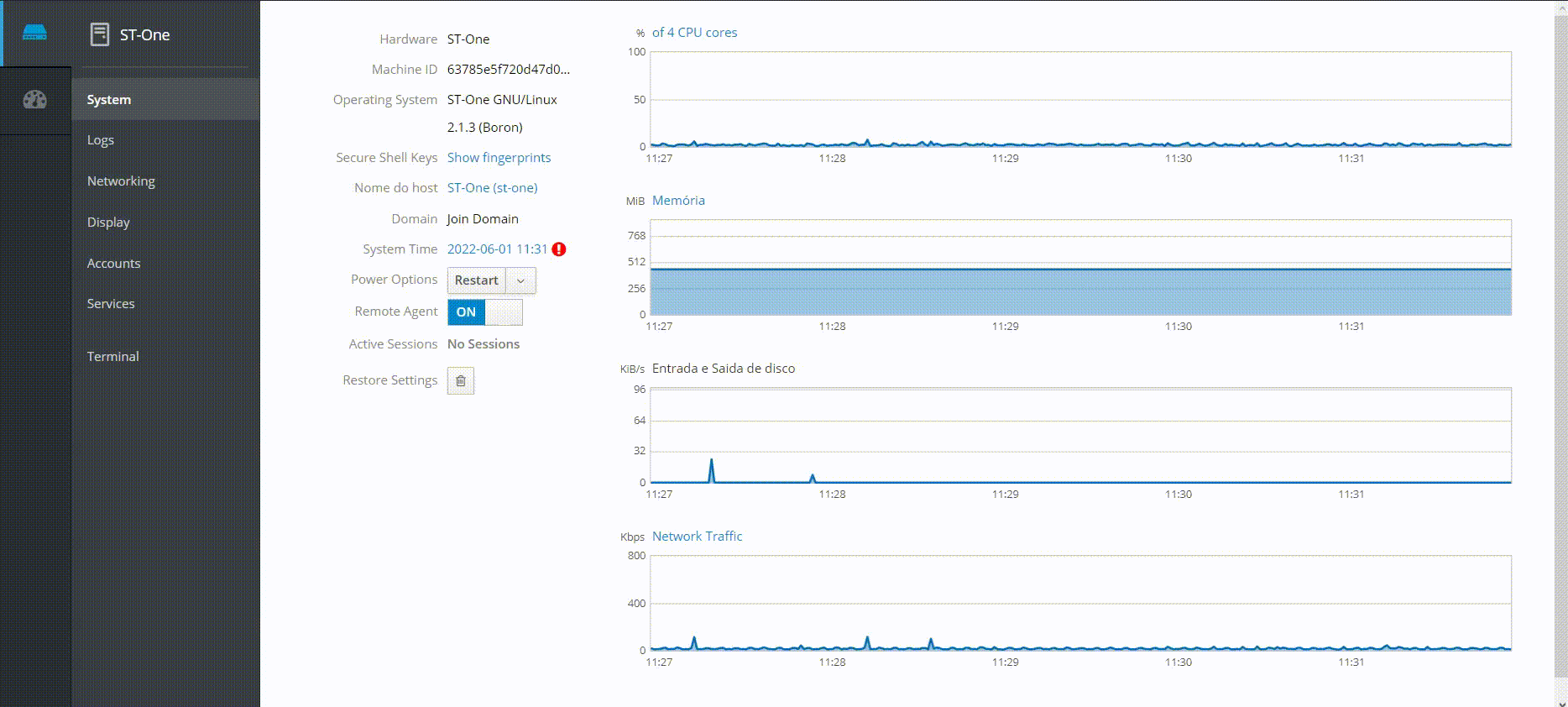Open the Logs menu item
This screenshot has height=707, width=1568.
click(x=101, y=140)
